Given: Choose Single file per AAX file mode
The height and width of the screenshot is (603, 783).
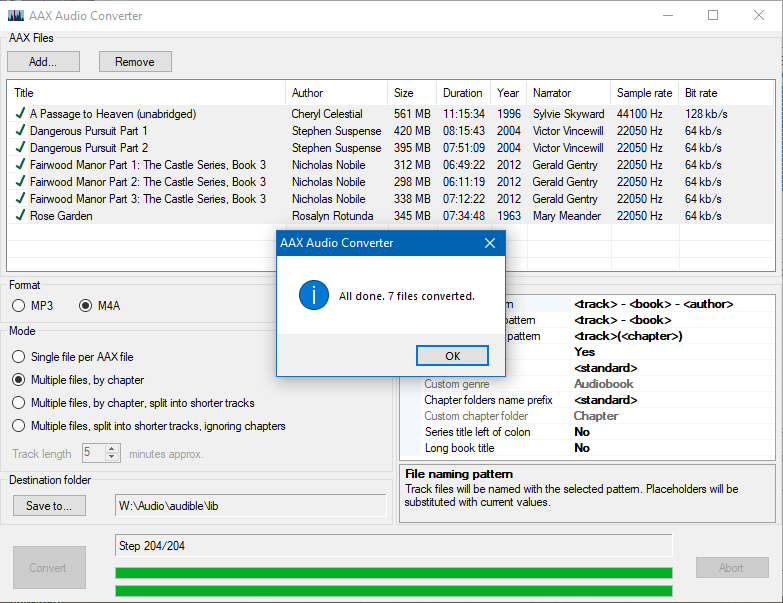Looking at the screenshot, I should click(x=18, y=356).
